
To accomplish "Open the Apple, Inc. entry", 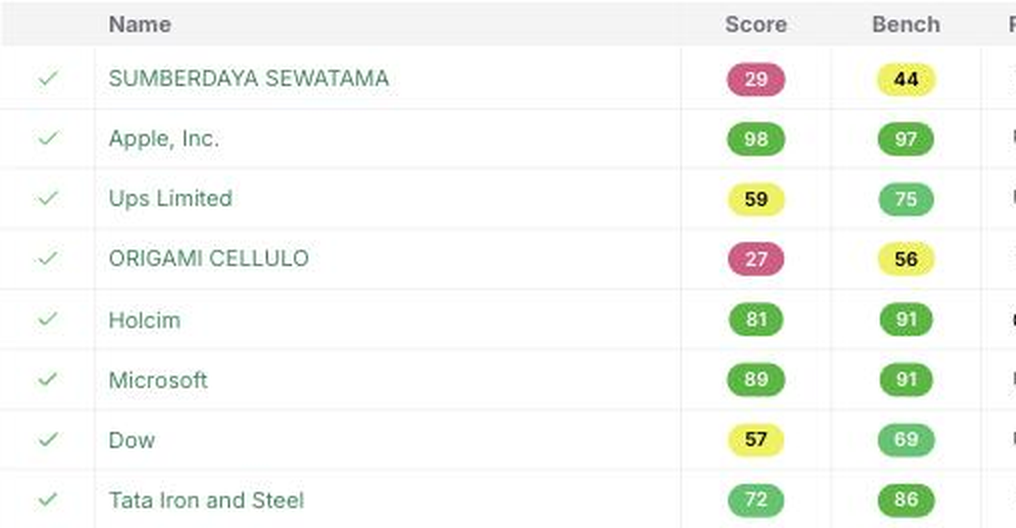I will [x=164, y=139].
